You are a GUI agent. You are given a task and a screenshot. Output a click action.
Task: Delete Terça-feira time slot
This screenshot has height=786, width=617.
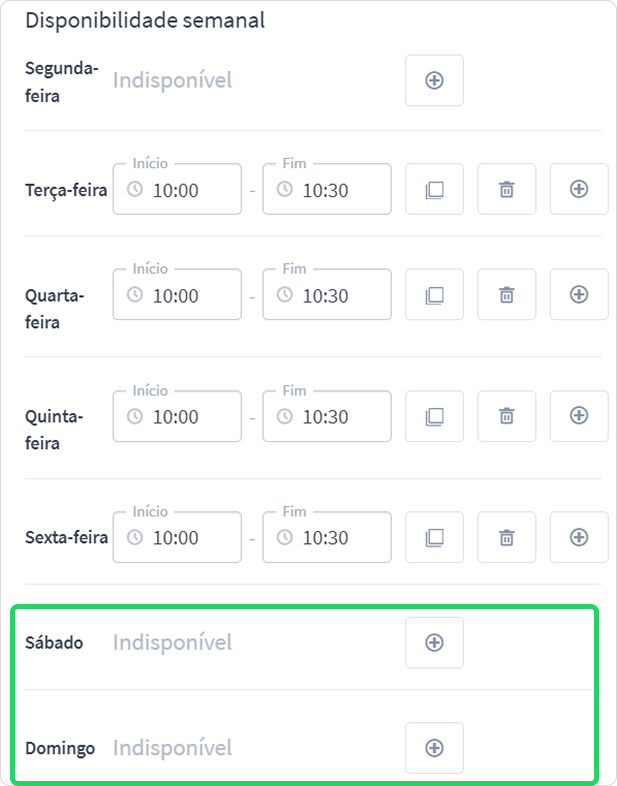(506, 189)
